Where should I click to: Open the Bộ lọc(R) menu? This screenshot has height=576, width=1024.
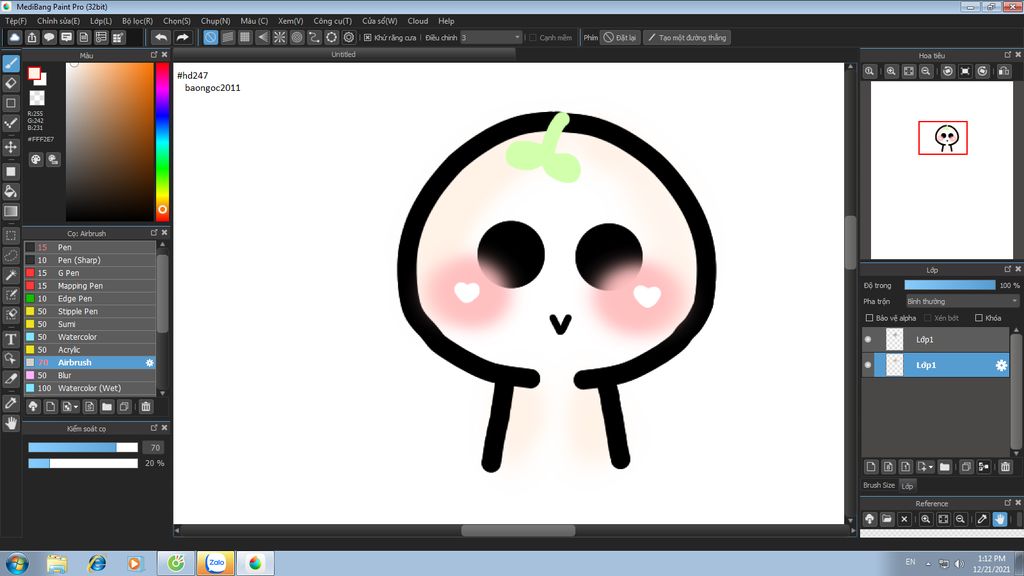click(x=137, y=21)
